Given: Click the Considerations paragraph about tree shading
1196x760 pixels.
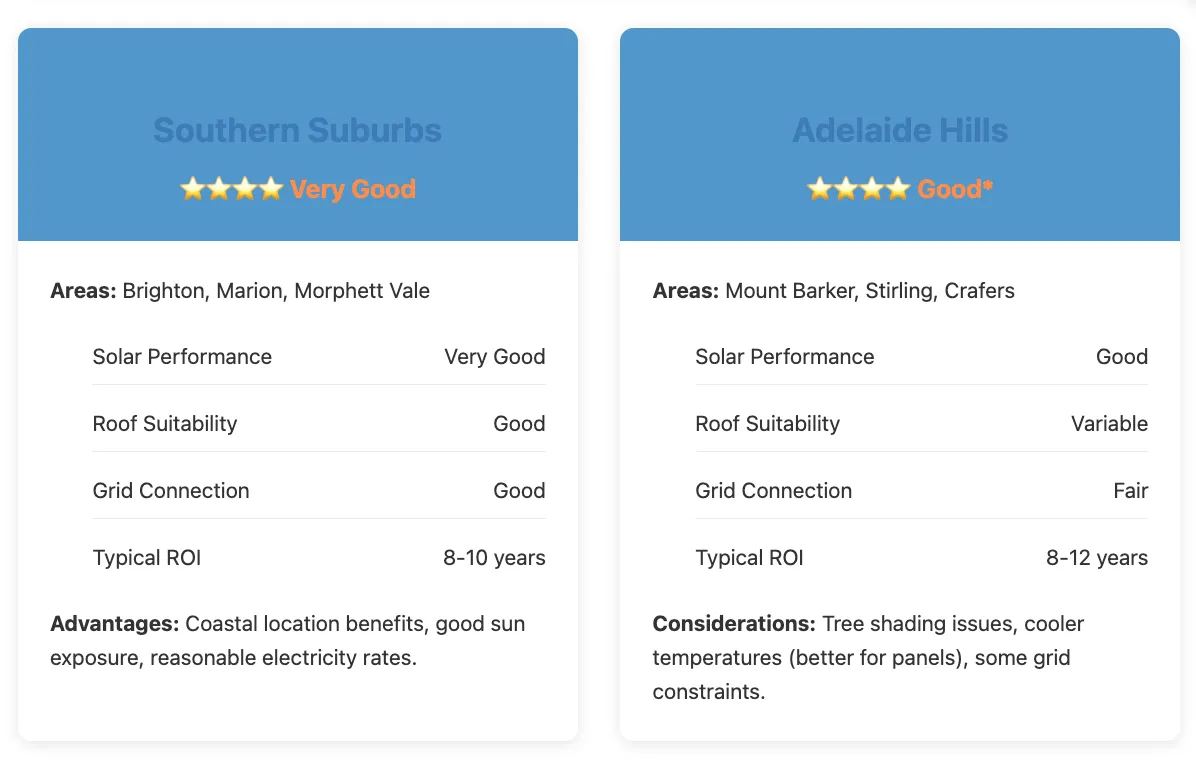Looking at the screenshot, I should [x=868, y=657].
